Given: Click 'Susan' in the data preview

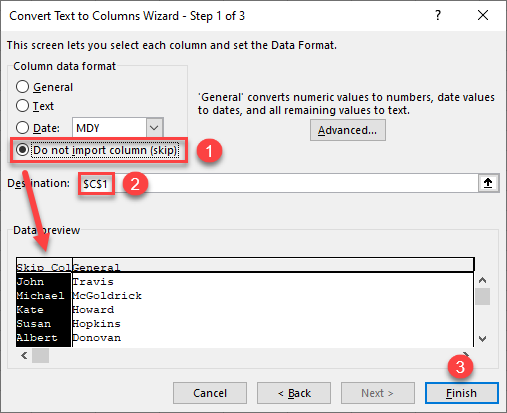Looking at the screenshot, I should [34, 324].
